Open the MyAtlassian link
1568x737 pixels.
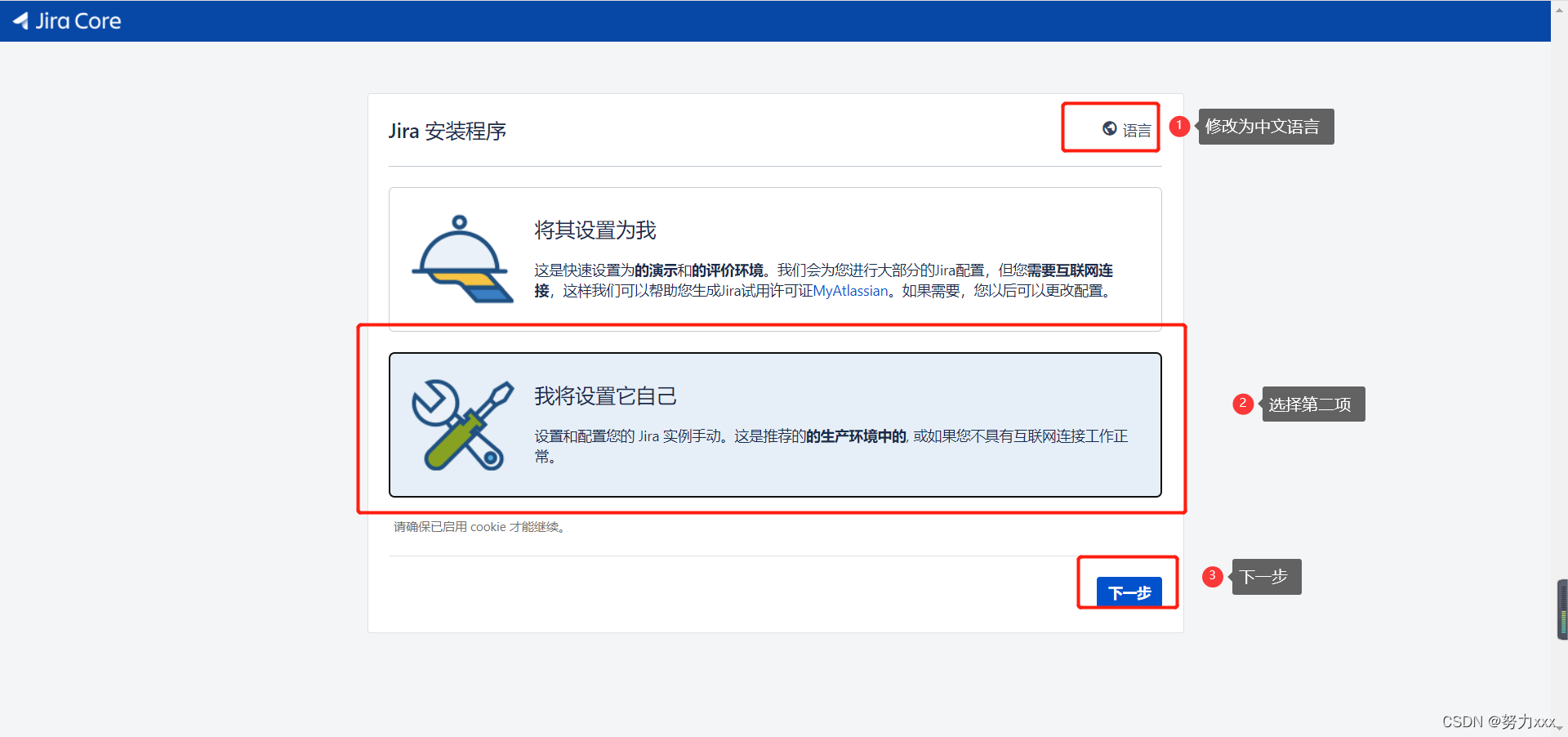point(850,291)
